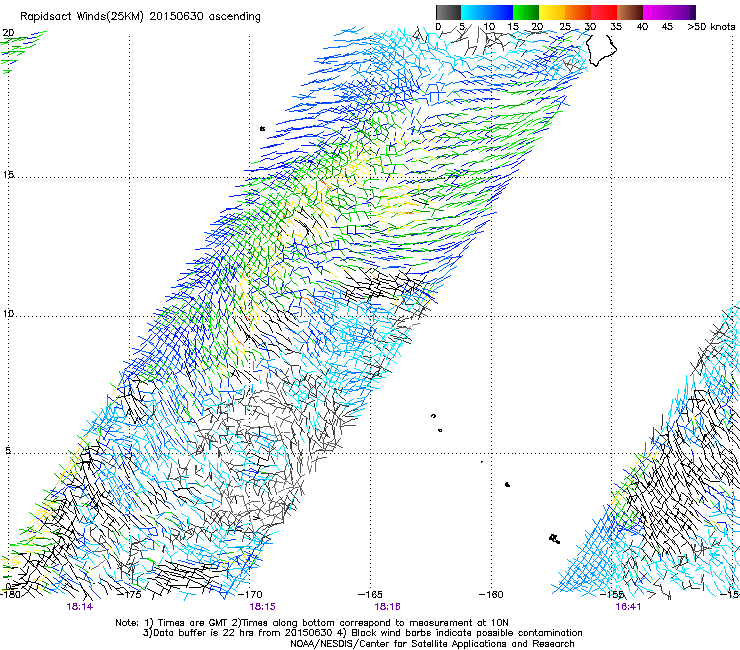Click the latitude label '10'
740x650 pixels.
(x=8, y=313)
